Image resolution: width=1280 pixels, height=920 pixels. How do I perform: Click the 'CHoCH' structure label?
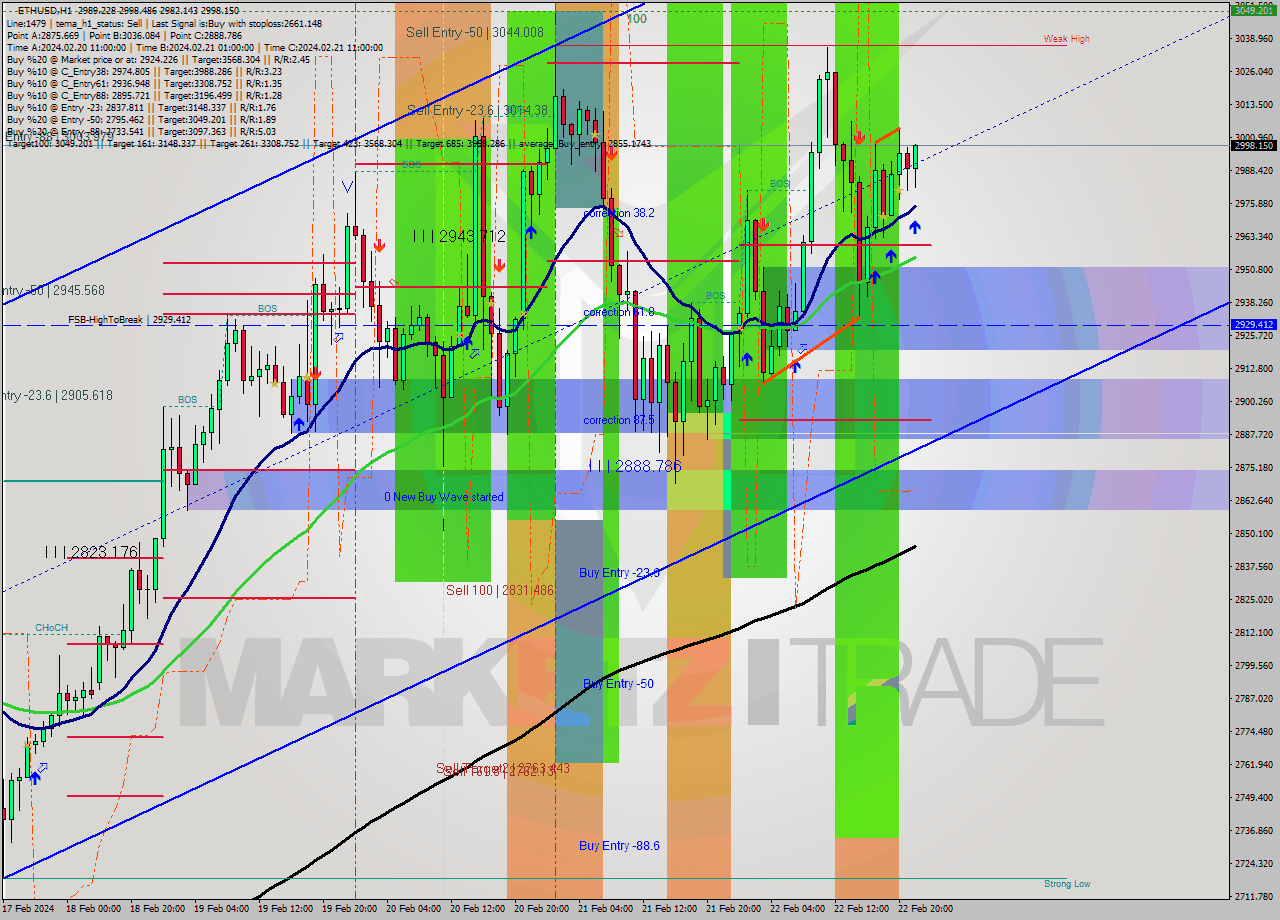51,628
